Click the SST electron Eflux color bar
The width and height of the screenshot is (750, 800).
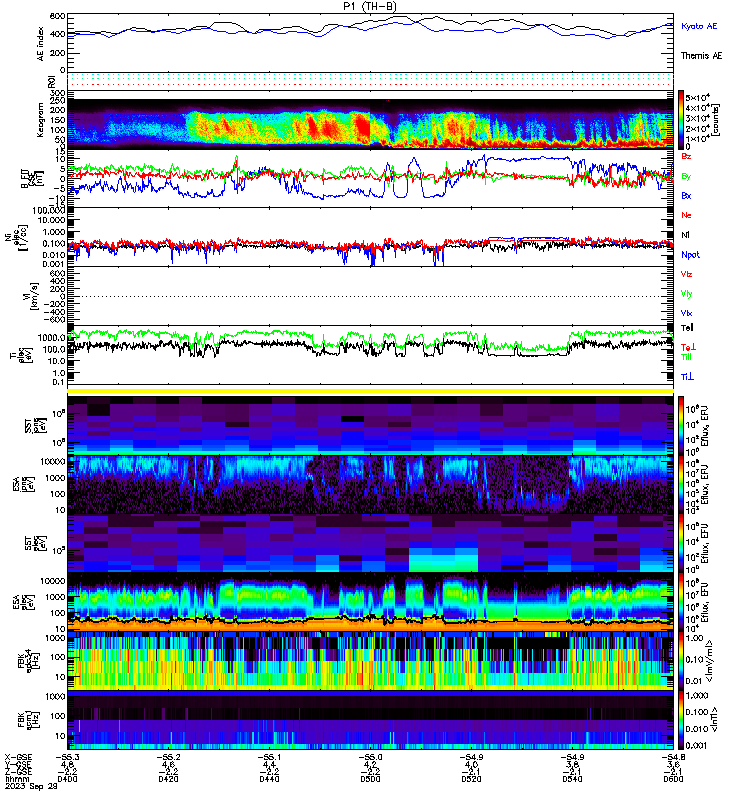(681, 544)
